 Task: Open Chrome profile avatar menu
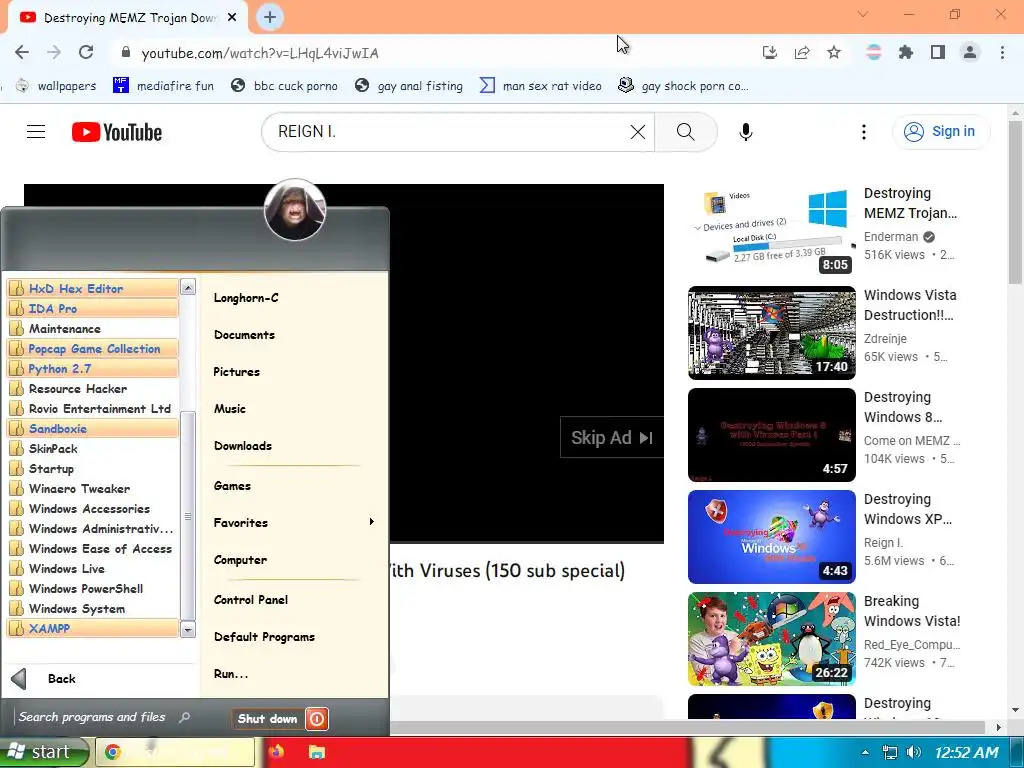pos(970,52)
